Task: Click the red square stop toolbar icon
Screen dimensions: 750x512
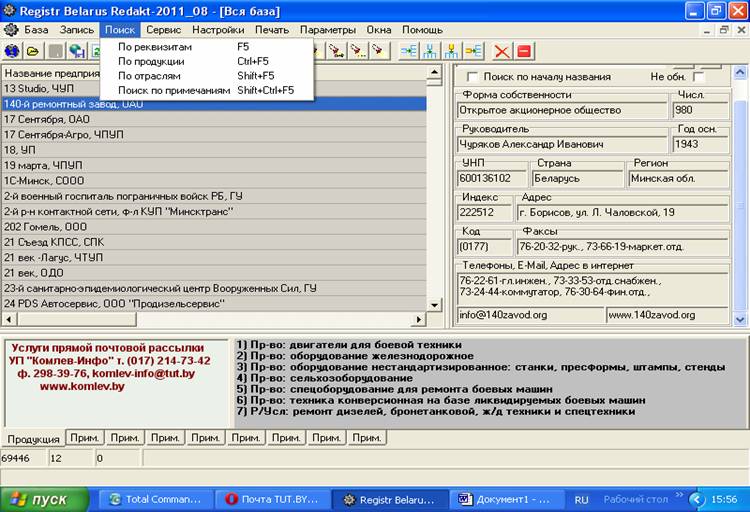Action: [x=524, y=51]
